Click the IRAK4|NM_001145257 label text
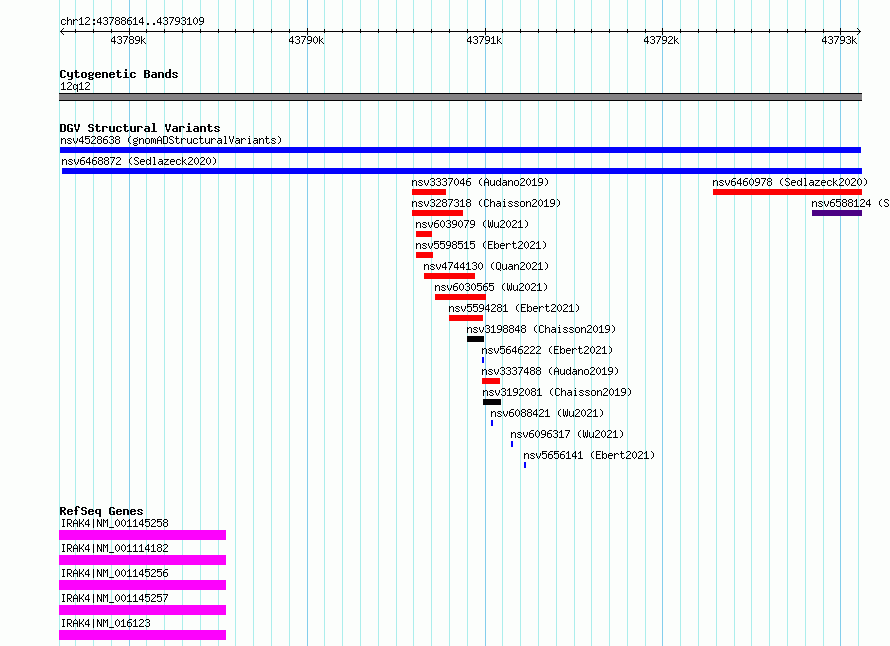Screen dimensions: 890x646 115,598
